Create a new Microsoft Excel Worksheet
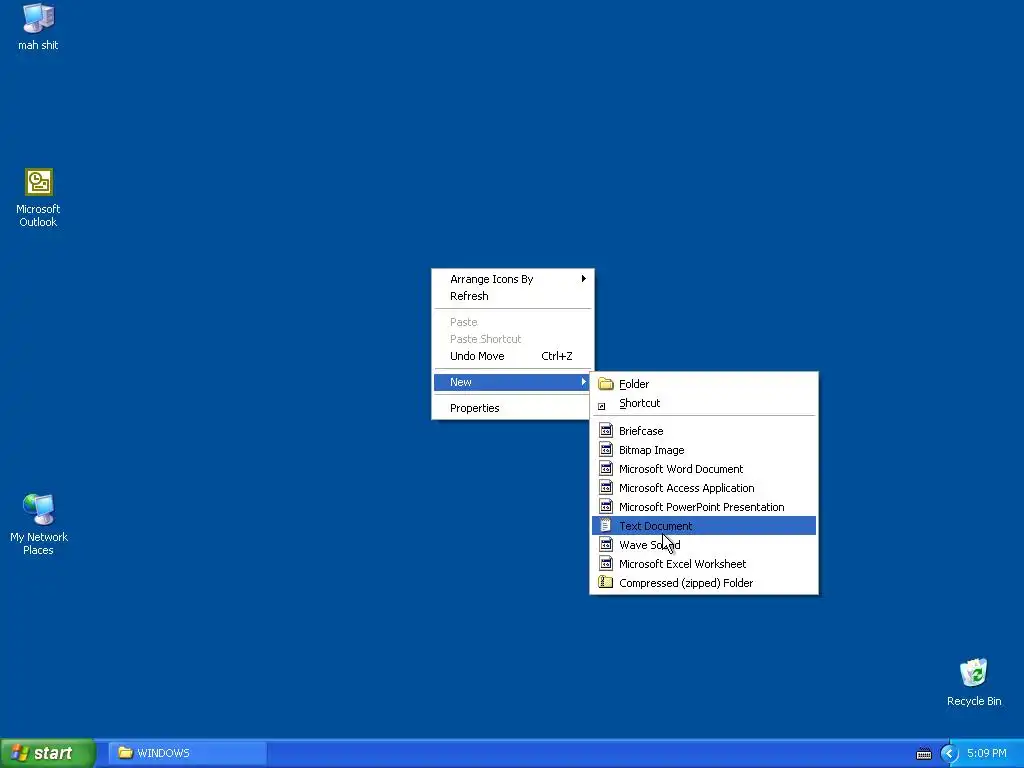Viewport: 1024px width, 768px height. coord(704,564)
